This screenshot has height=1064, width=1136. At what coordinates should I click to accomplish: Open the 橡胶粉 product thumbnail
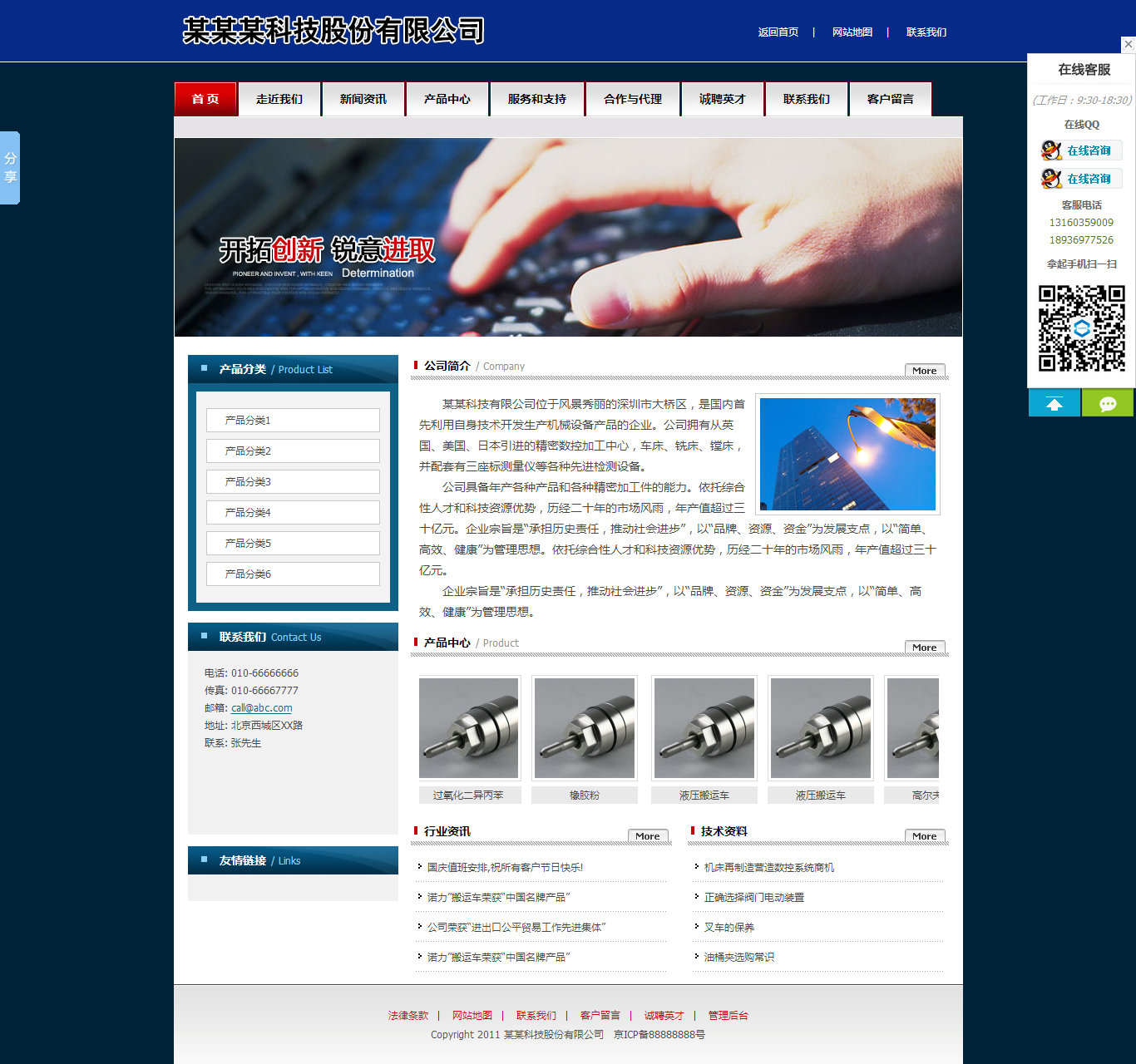tap(584, 728)
